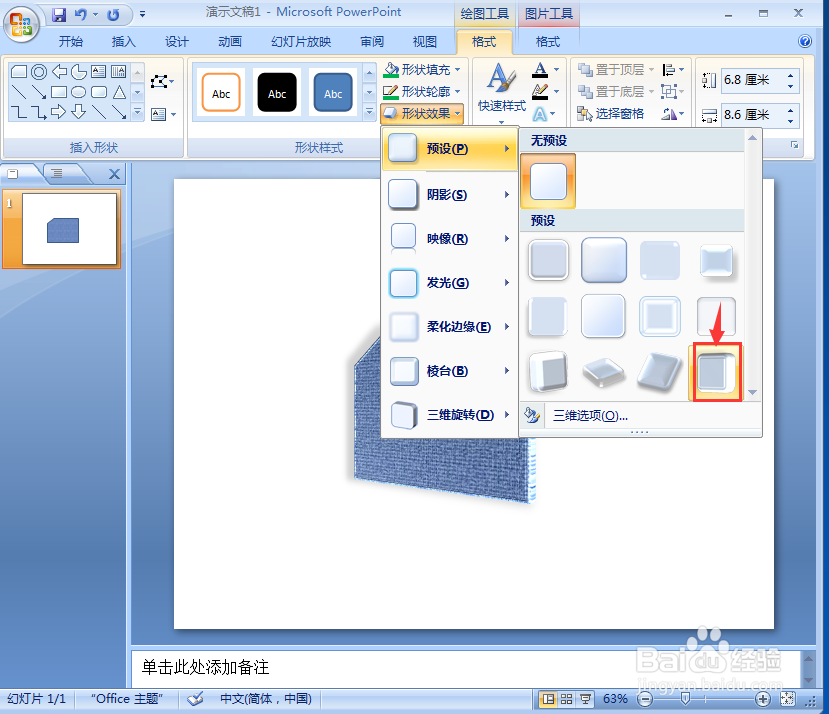Open the 柔化边缘(E) submenu
829x714 pixels.
tap(449, 326)
